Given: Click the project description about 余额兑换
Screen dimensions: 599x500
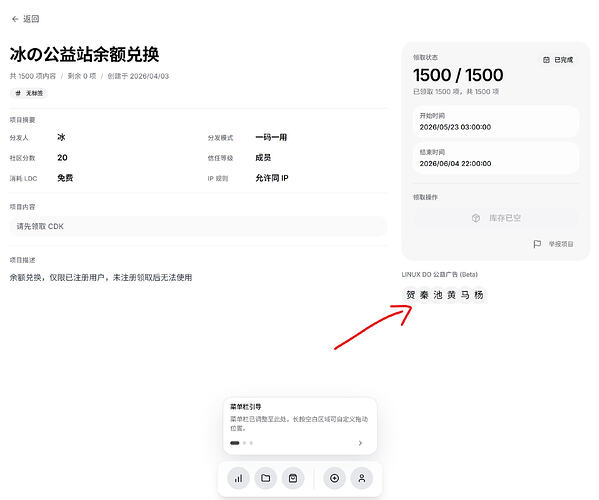Looking at the screenshot, I should 101,277.
